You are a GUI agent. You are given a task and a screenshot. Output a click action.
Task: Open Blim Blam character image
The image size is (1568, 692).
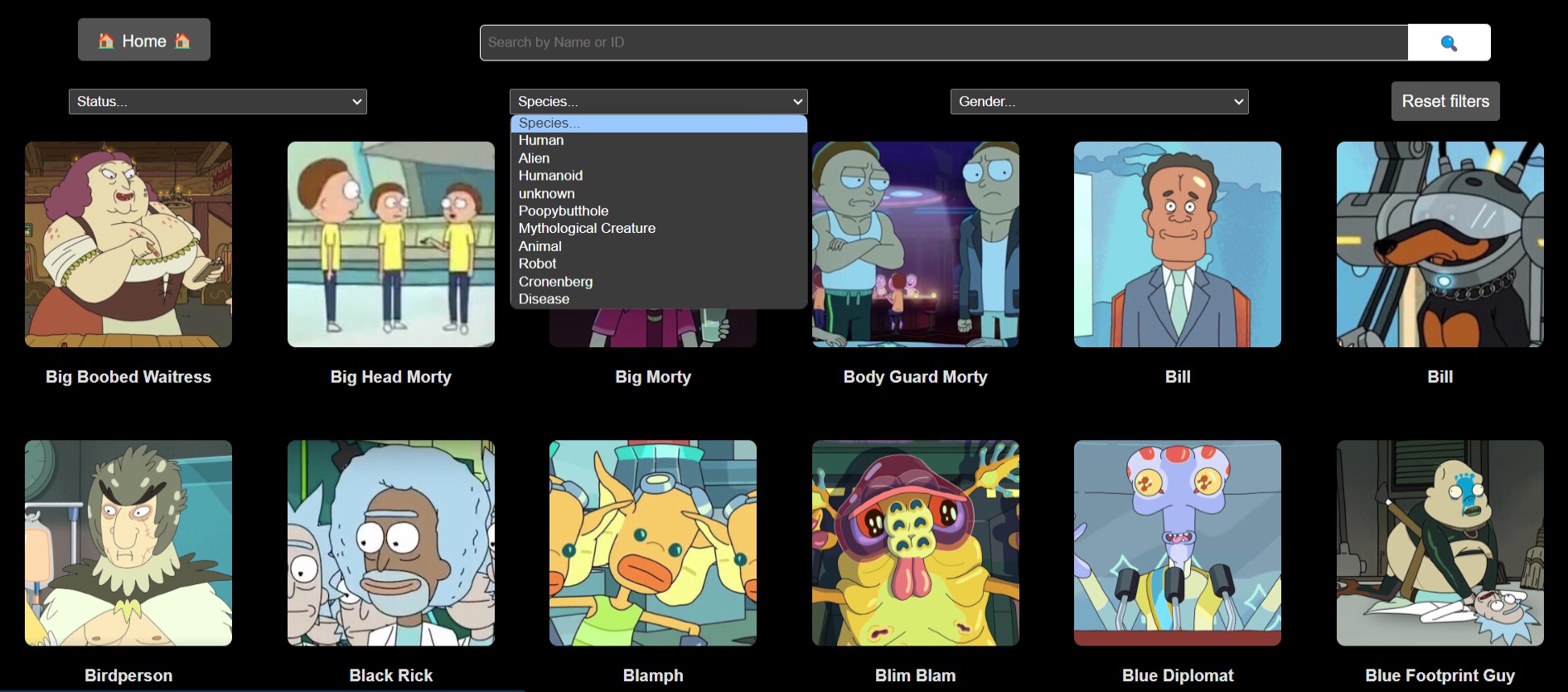pyautogui.click(x=916, y=543)
